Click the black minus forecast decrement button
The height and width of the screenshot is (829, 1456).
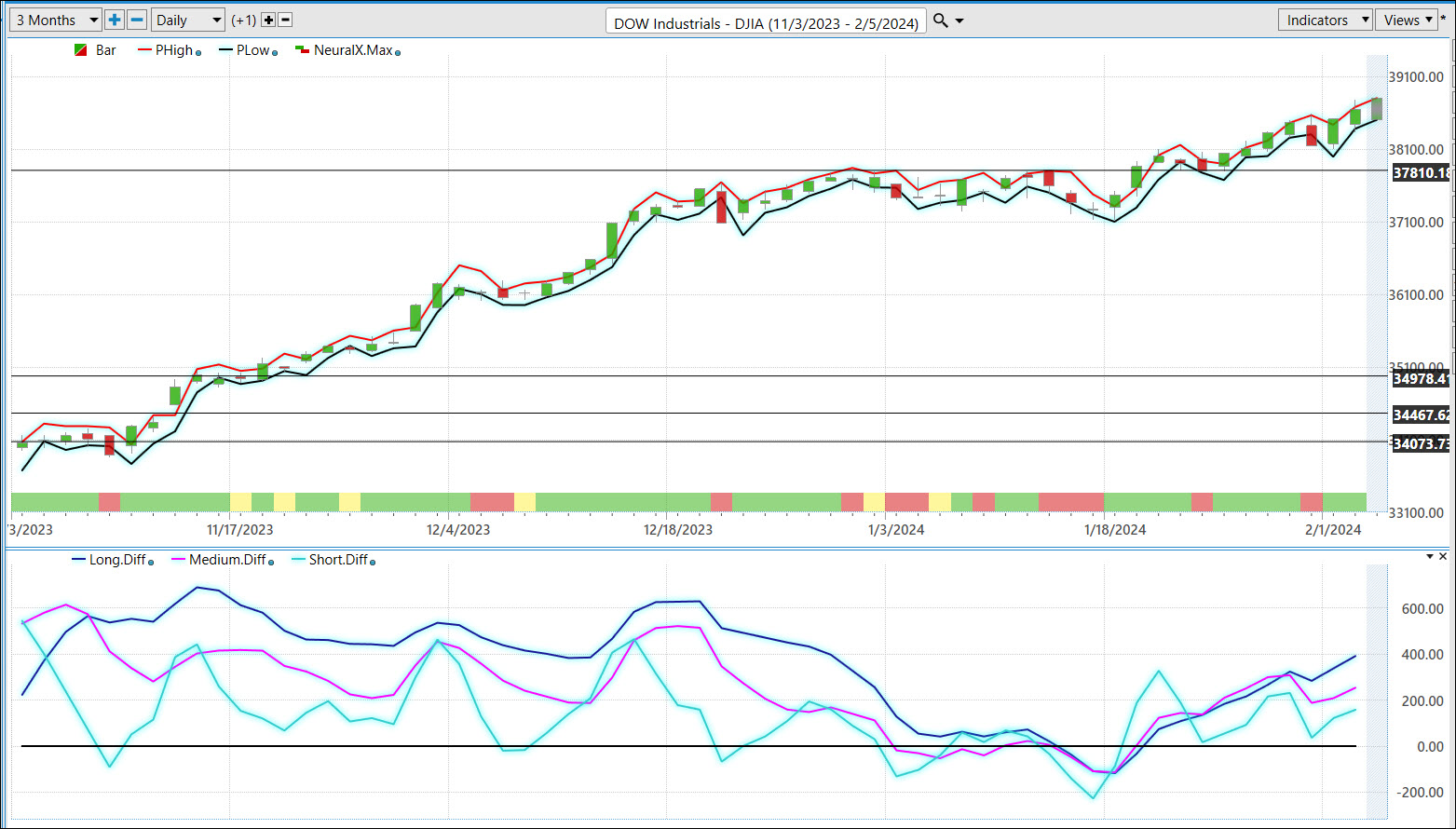coord(286,20)
